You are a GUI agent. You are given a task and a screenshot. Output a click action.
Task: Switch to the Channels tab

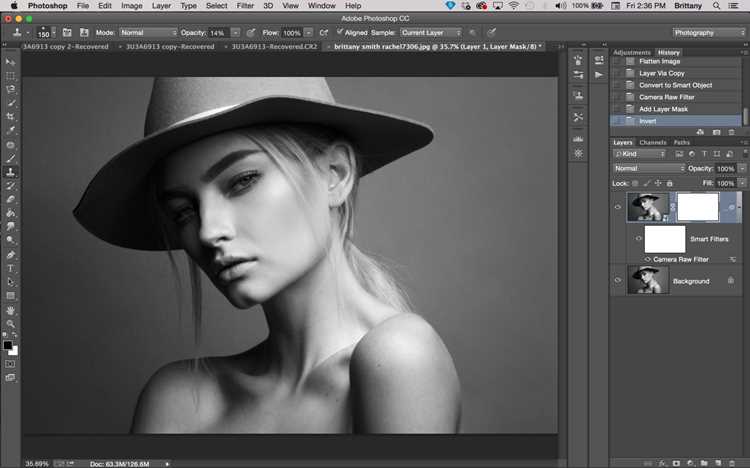pos(652,142)
